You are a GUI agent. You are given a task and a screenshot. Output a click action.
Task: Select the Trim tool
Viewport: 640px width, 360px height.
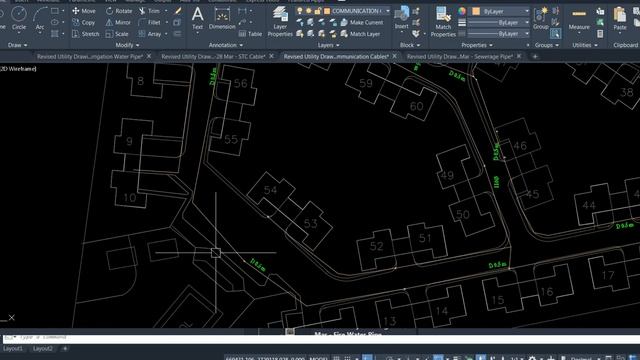coord(149,11)
